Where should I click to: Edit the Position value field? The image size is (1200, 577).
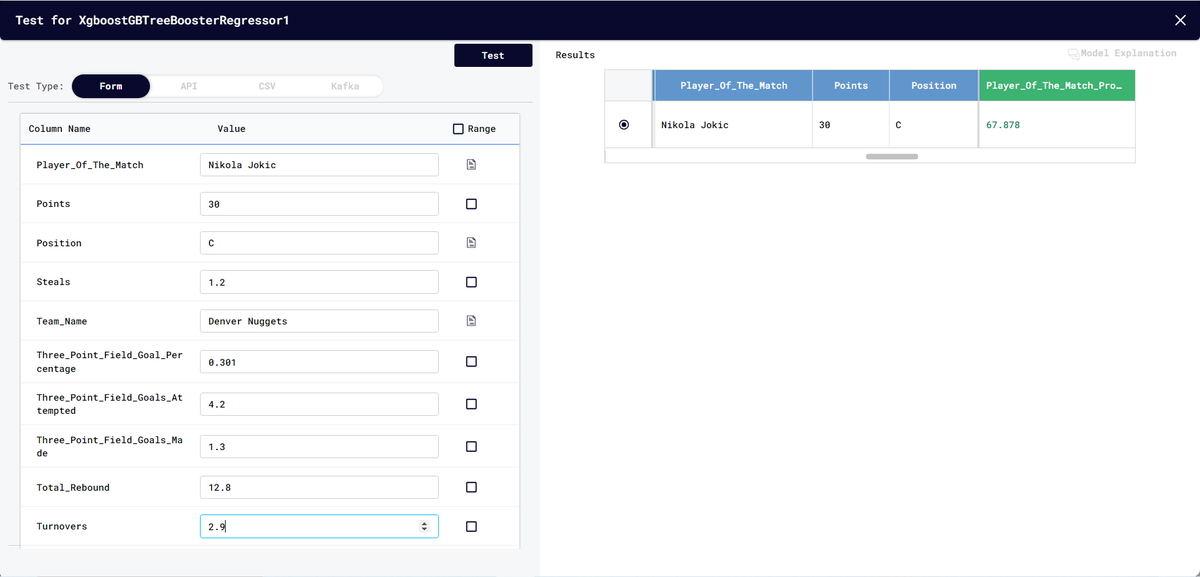coord(319,243)
